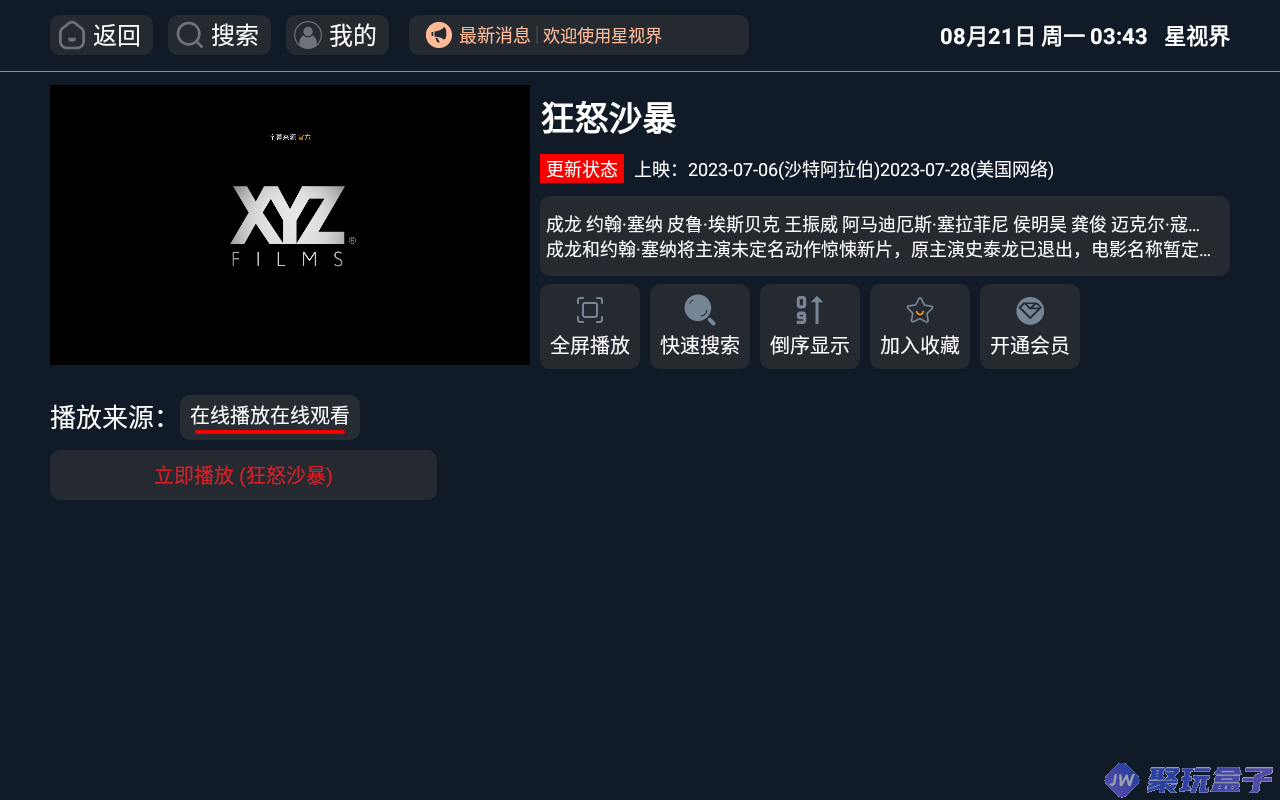The width and height of the screenshot is (1280, 800).
Task: Click the date and time 08月21日 周一 03:43
Action: click(x=1044, y=36)
